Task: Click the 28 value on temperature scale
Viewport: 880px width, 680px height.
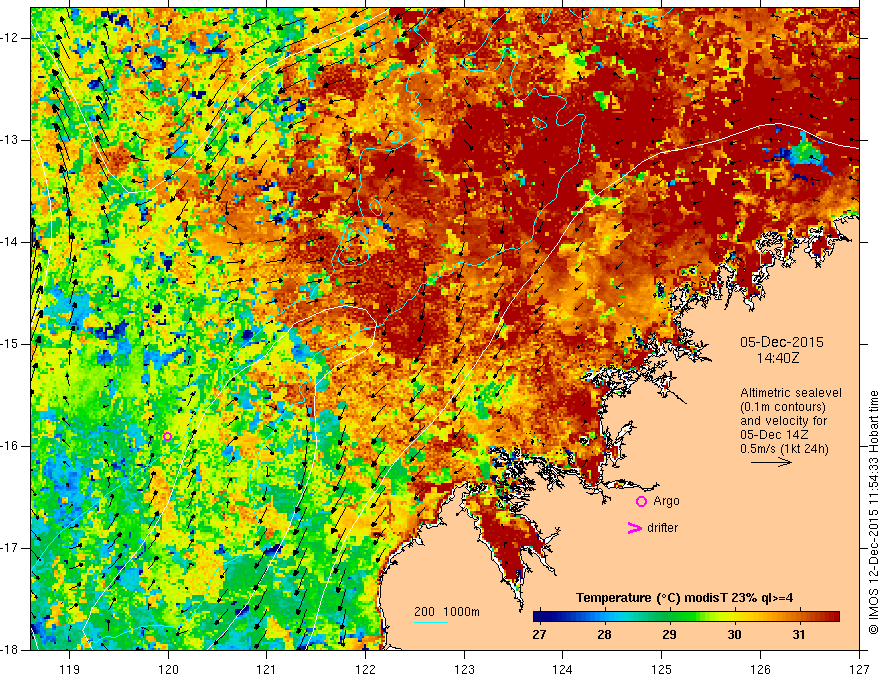Action: (604, 635)
